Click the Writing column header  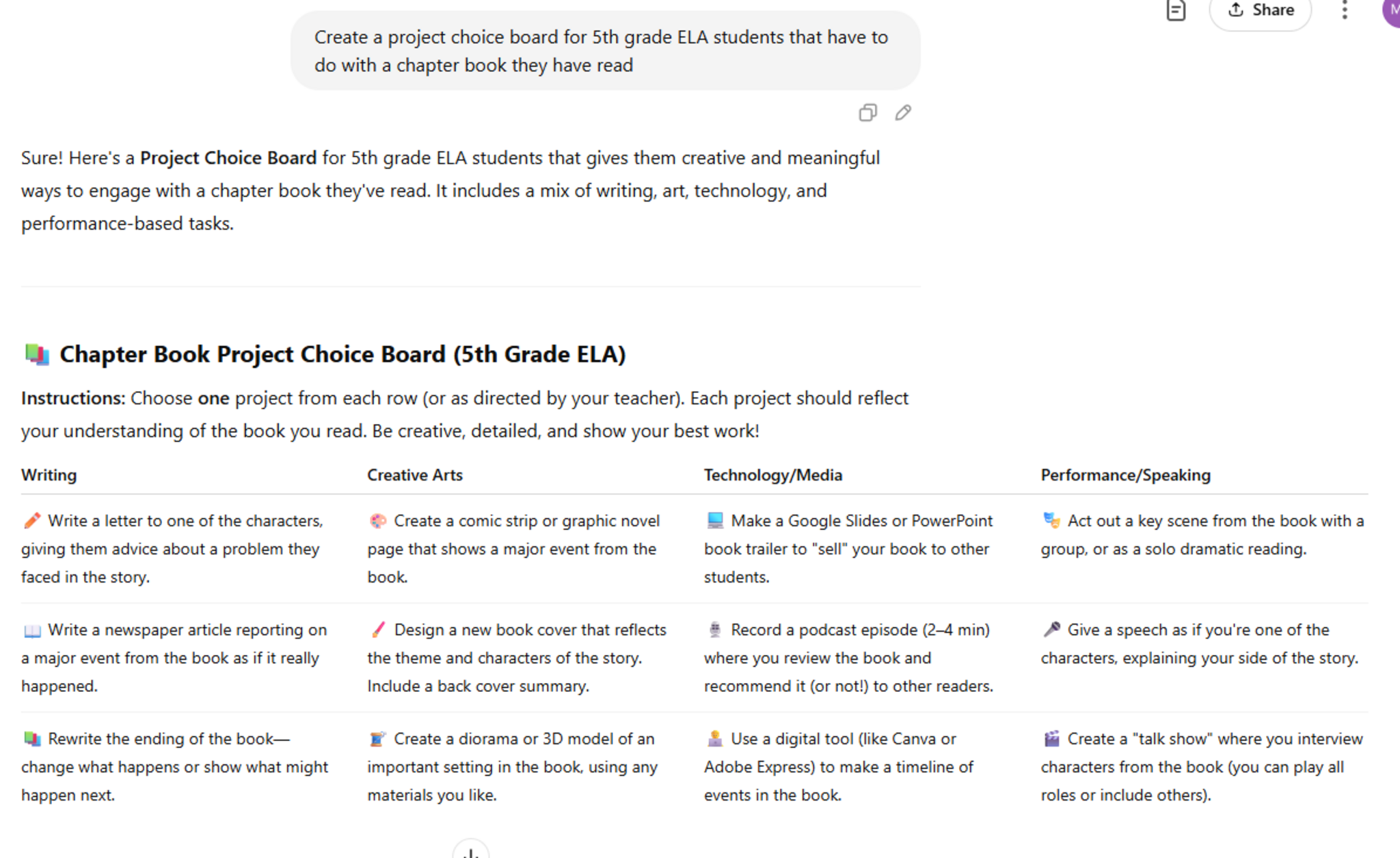(49, 475)
